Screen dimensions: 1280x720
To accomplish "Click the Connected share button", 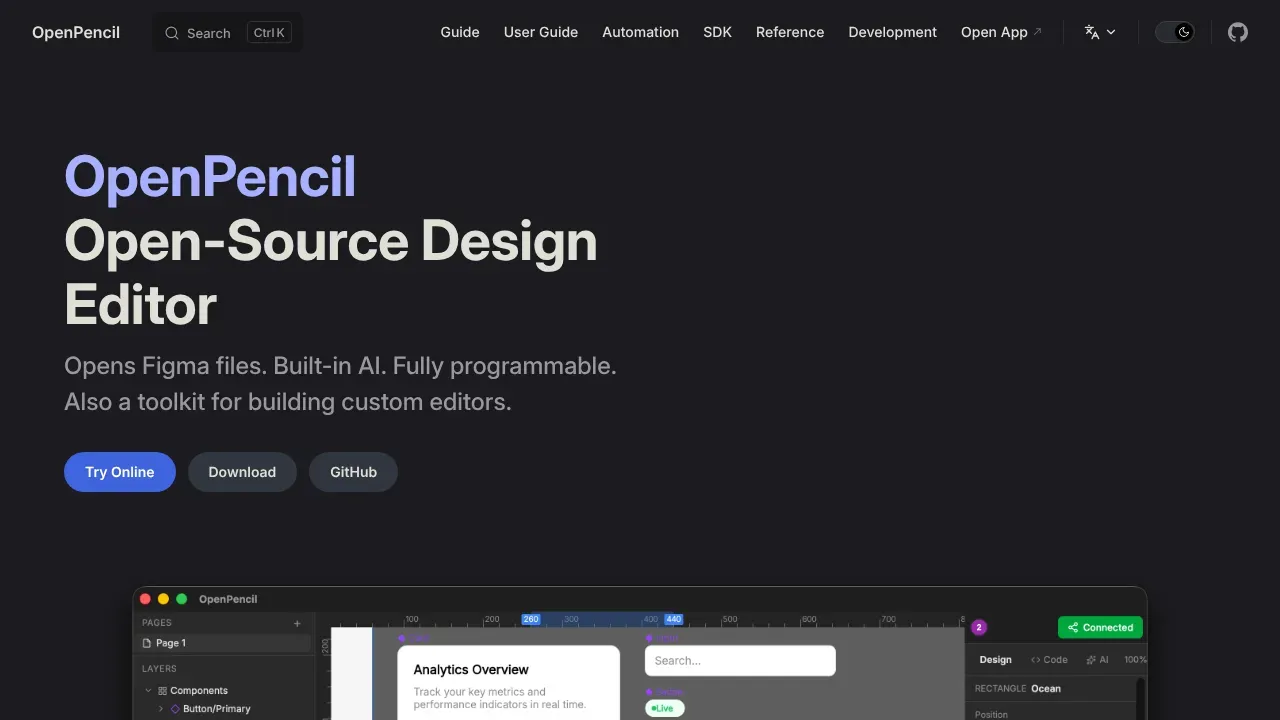I will (1100, 627).
